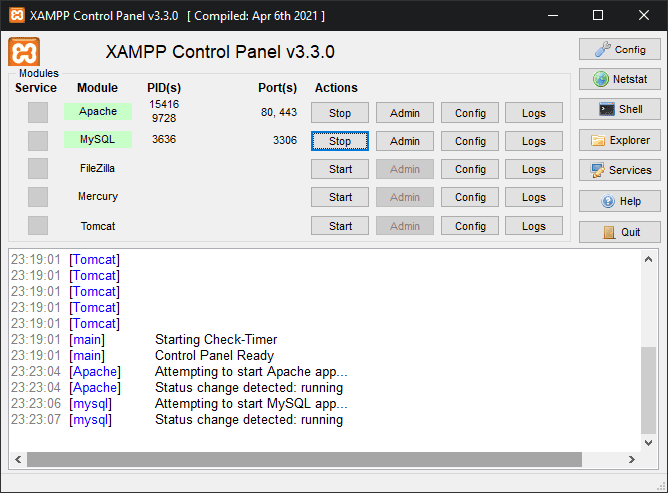Click the large XAMPP logo in panel
668x493 pixels.
24,52
